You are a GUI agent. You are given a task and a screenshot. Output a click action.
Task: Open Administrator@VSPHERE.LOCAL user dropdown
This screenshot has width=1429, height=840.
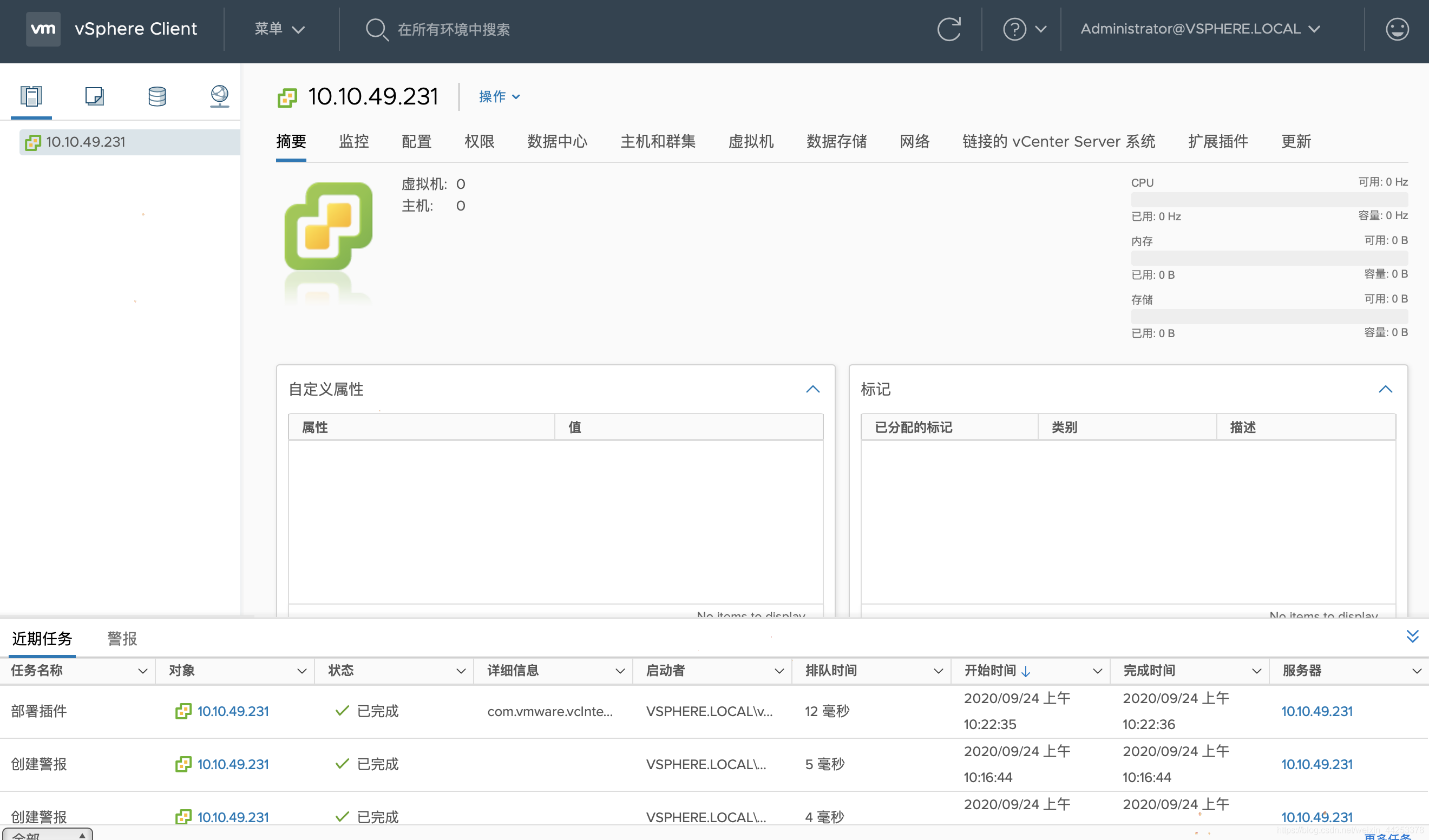(x=1201, y=29)
